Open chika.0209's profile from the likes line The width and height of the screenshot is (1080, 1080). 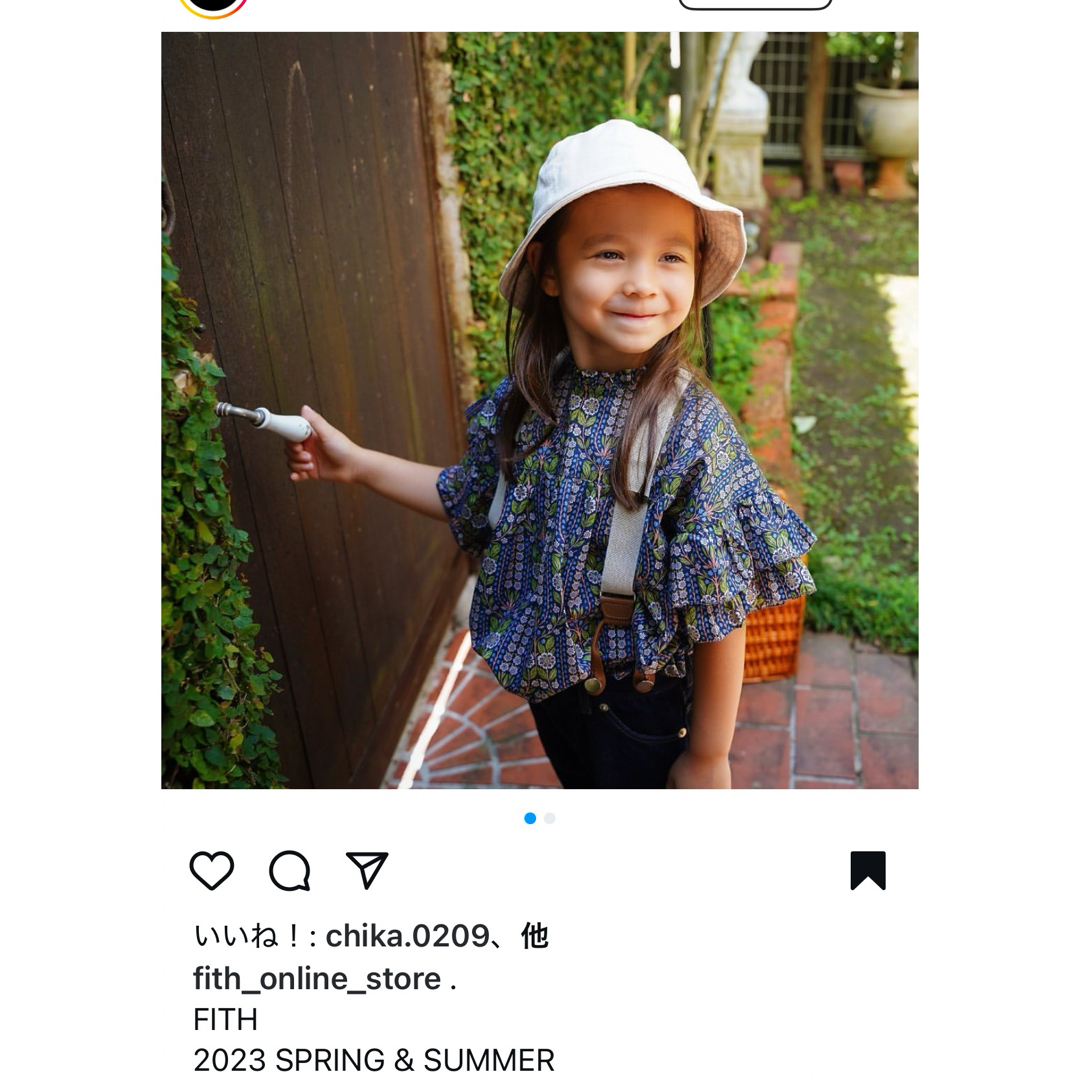pos(407,936)
